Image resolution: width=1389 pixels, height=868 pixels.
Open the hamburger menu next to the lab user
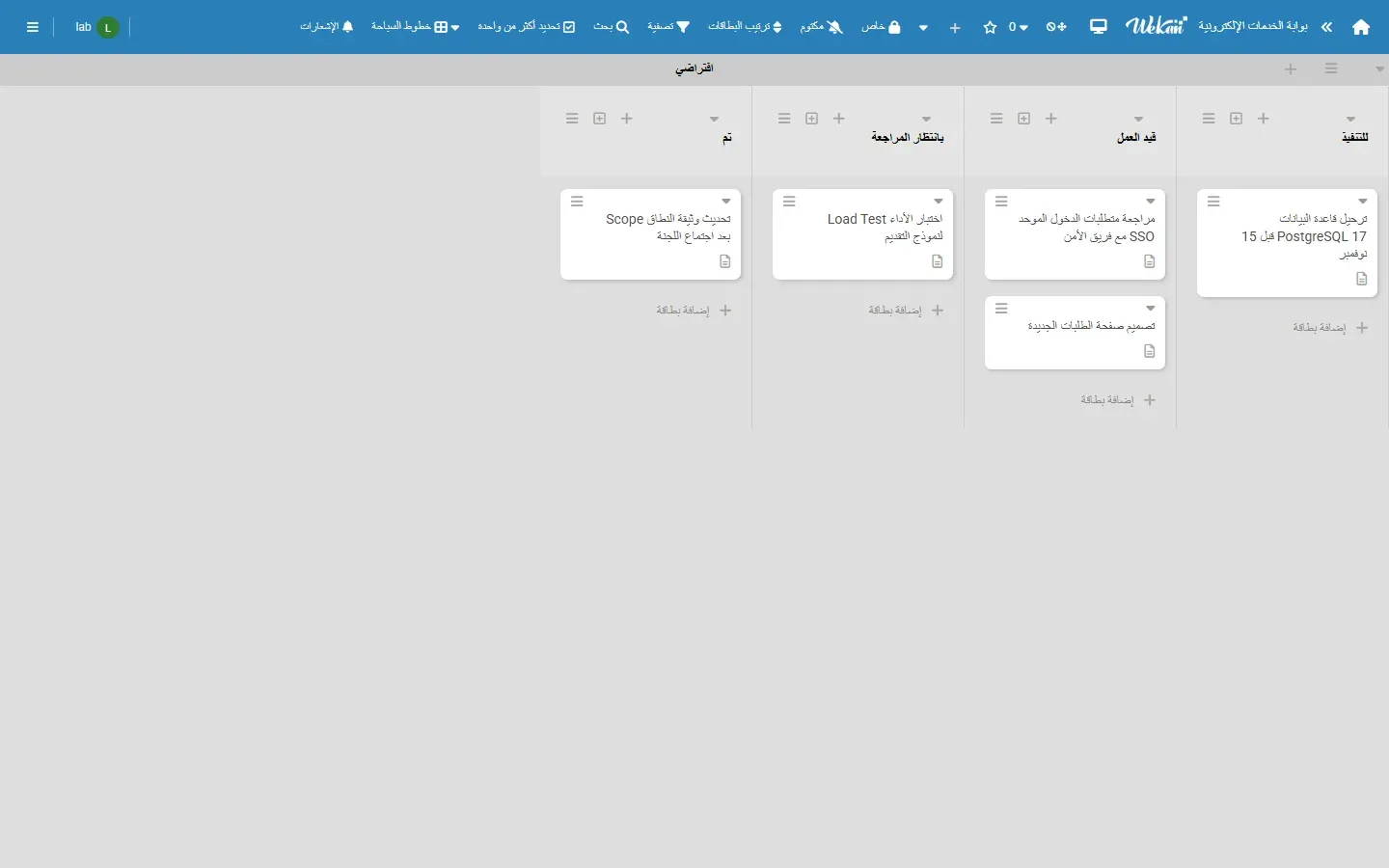point(33,27)
